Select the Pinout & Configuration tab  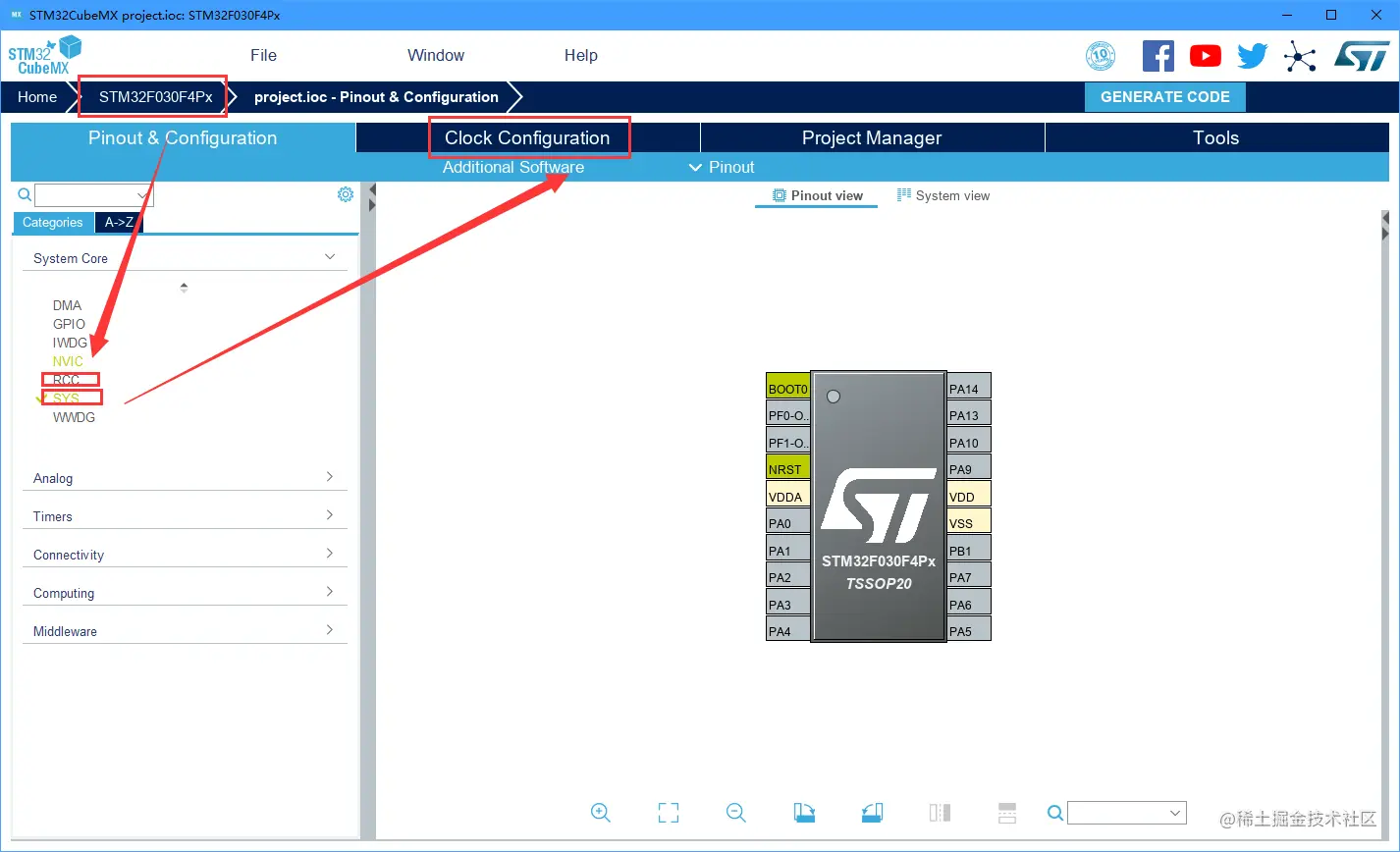183,137
